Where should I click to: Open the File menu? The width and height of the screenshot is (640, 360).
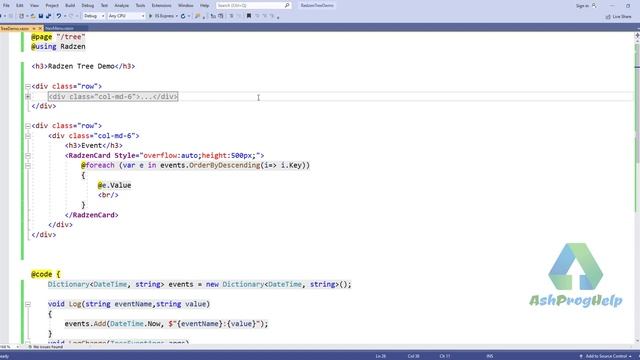pyautogui.click(x=6, y=6)
